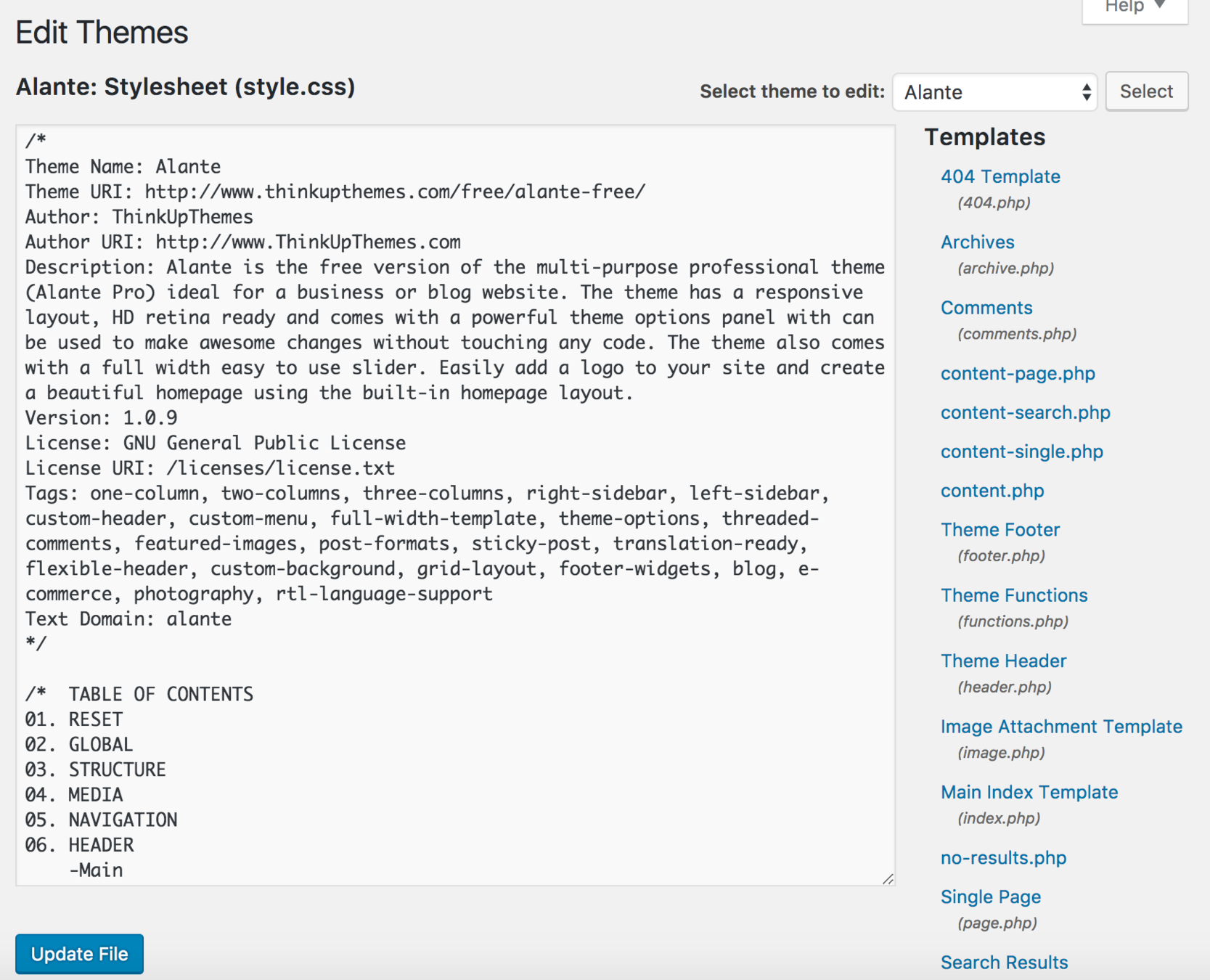1210x980 pixels.
Task: Click the 'Text Domain: alante' line
Action: 128,619
